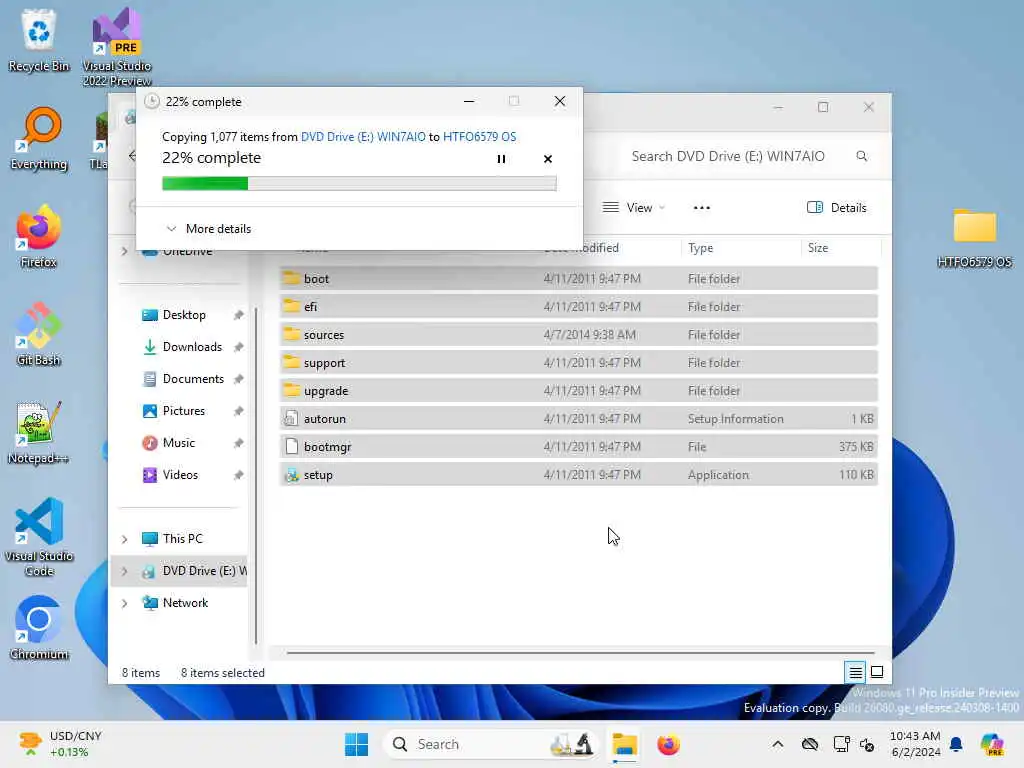Viewport: 1024px width, 768px height.
Task: Open Pictures in the navigation pane
Action: coord(184,411)
